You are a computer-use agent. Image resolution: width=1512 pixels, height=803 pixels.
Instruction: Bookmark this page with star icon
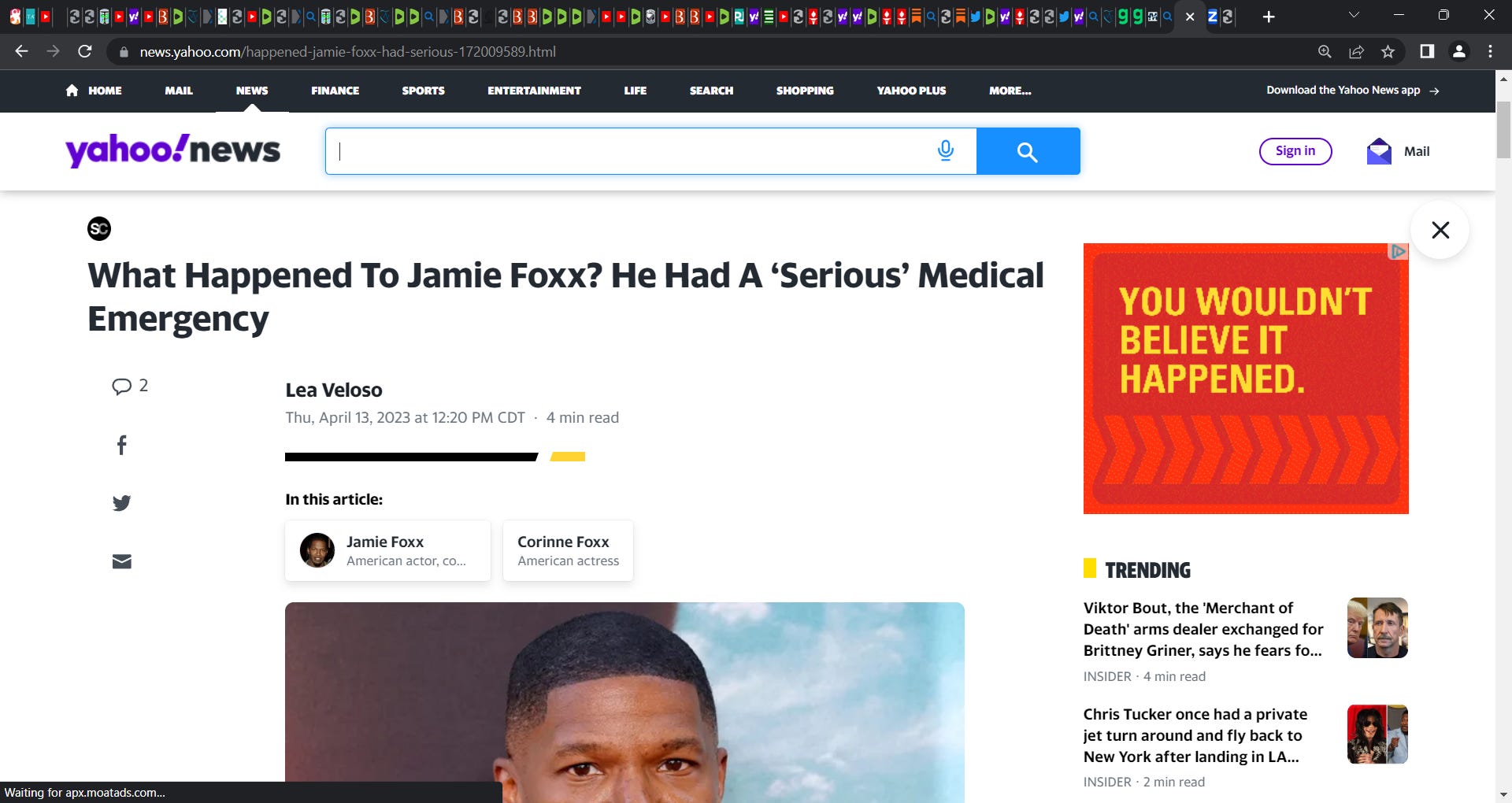tap(1388, 51)
